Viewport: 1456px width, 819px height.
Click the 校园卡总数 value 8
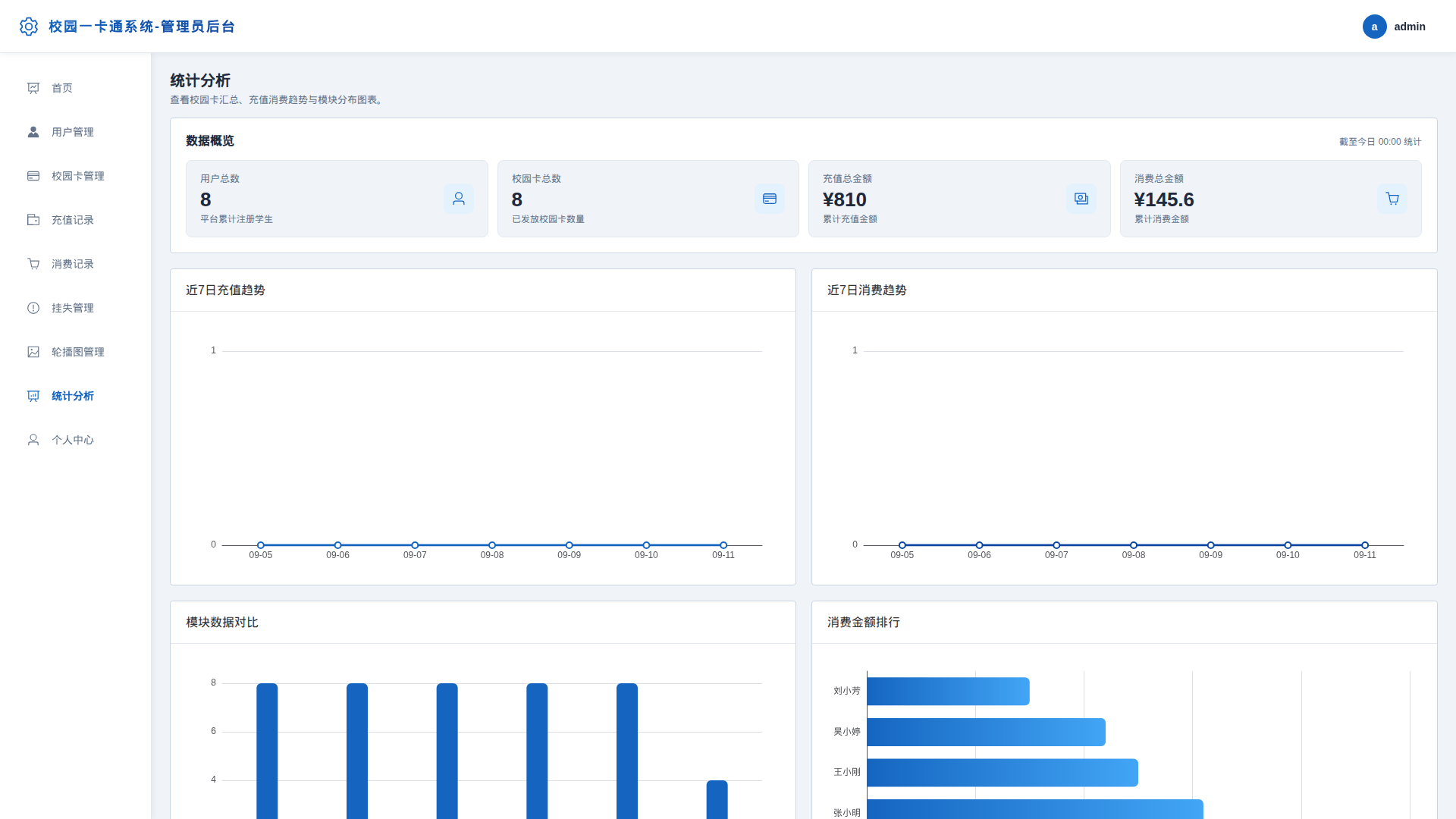tap(517, 199)
